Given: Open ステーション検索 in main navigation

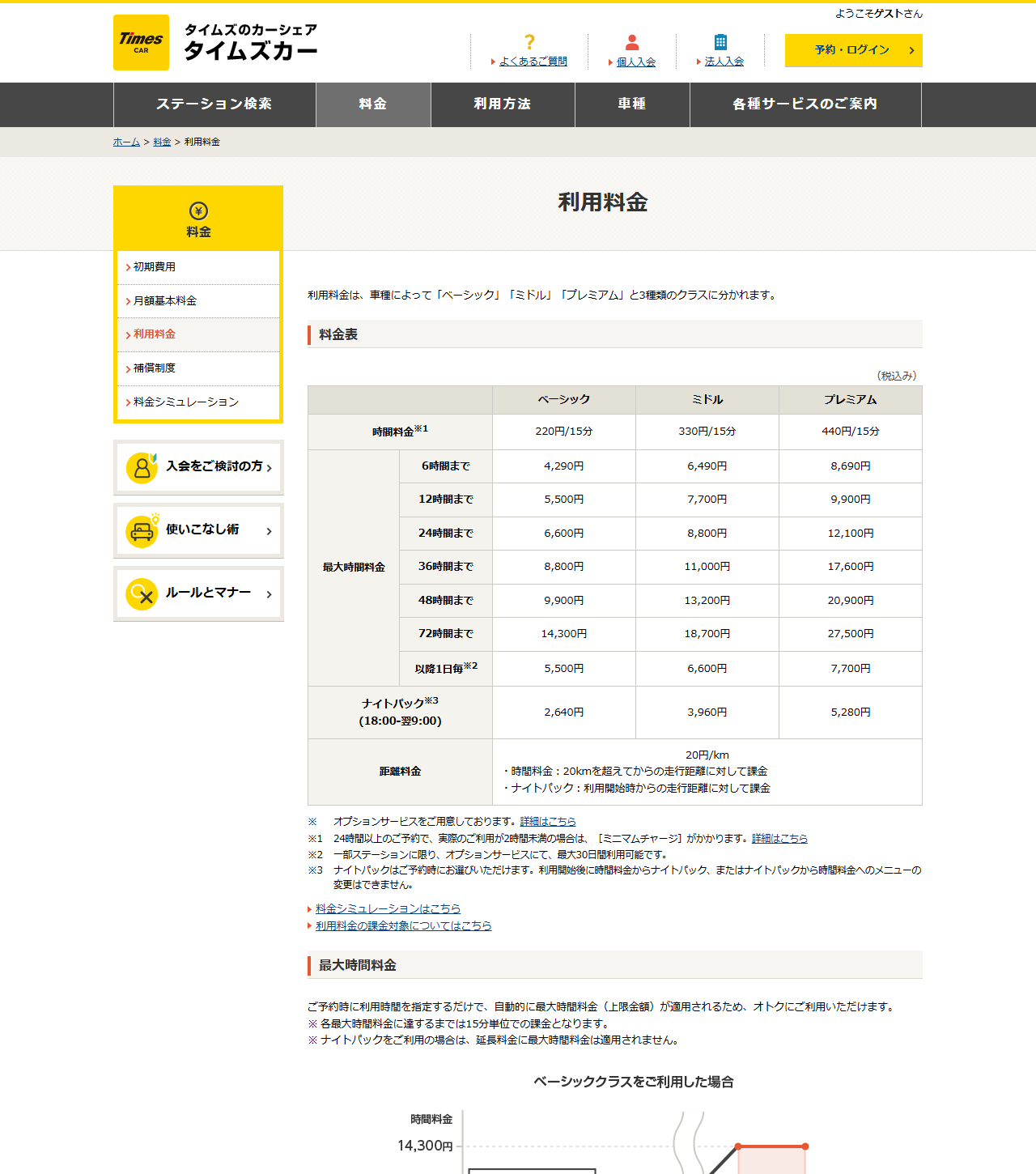Looking at the screenshot, I should [x=214, y=104].
